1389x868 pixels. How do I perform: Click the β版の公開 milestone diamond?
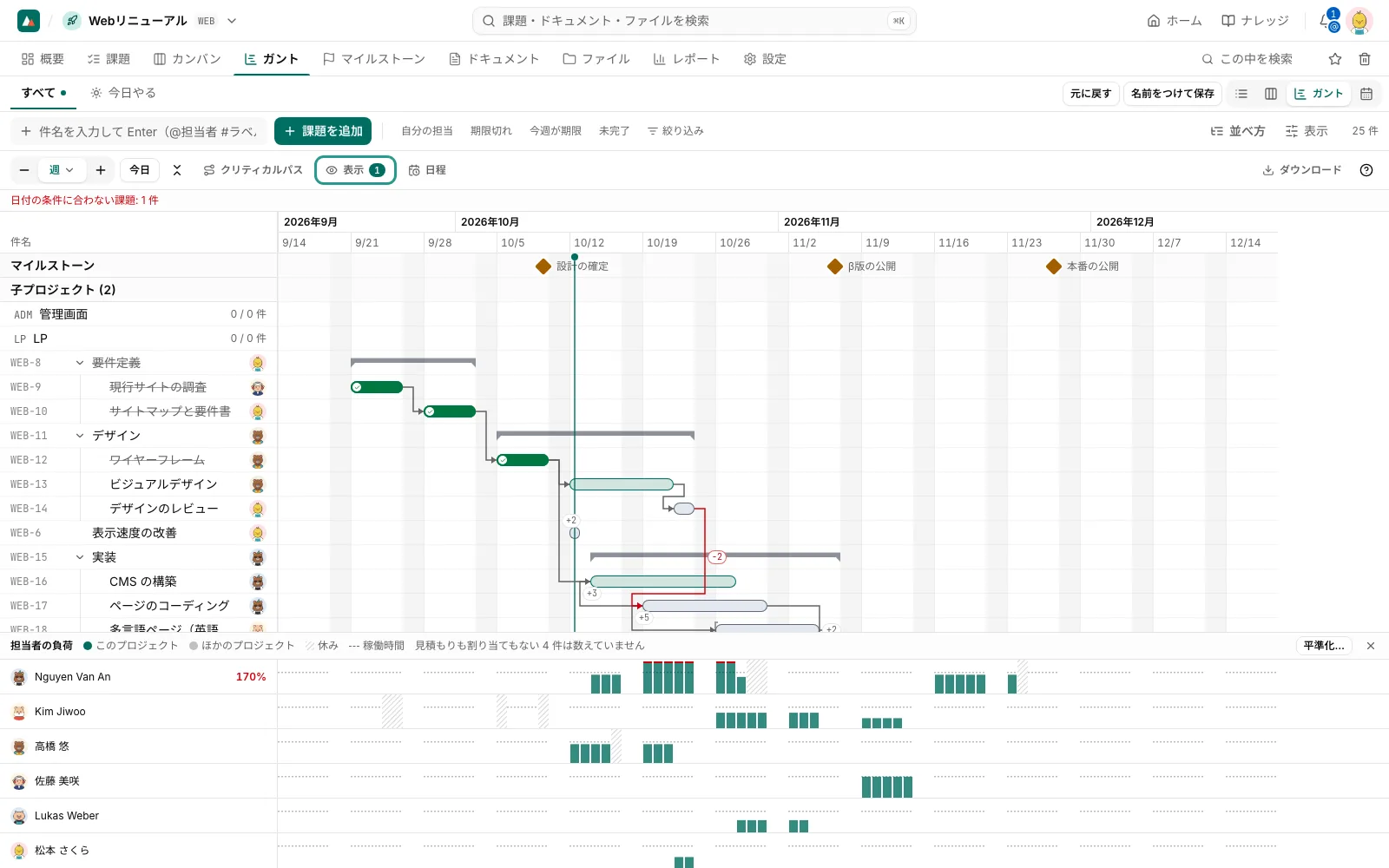click(835, 266)
